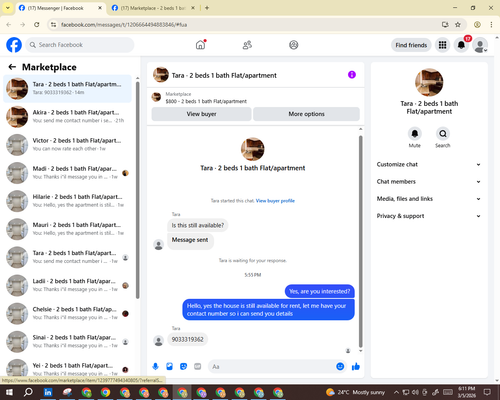Open emoji picker in message box

click(340, 367)
